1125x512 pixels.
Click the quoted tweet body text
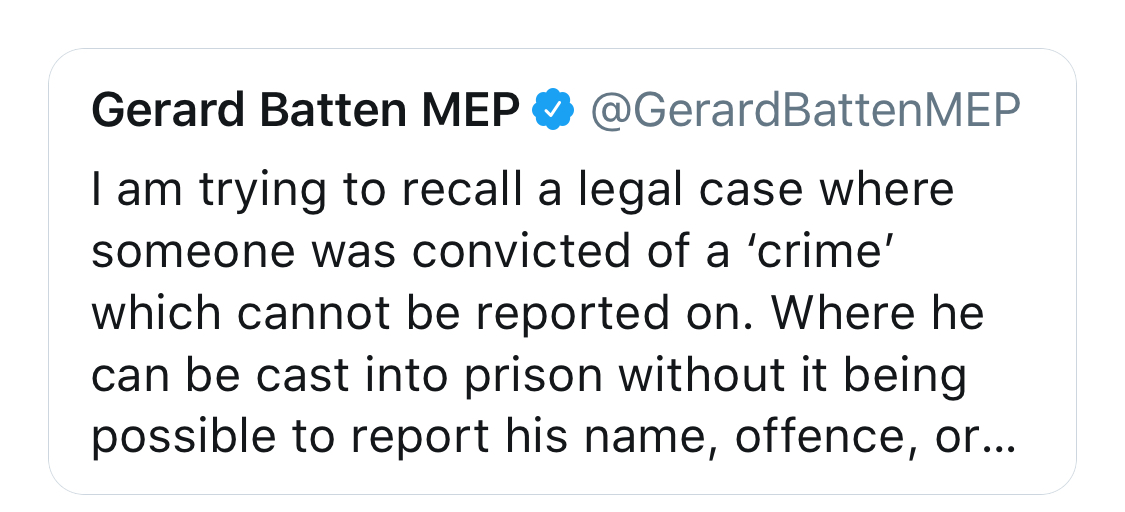(x=553, y=313)
